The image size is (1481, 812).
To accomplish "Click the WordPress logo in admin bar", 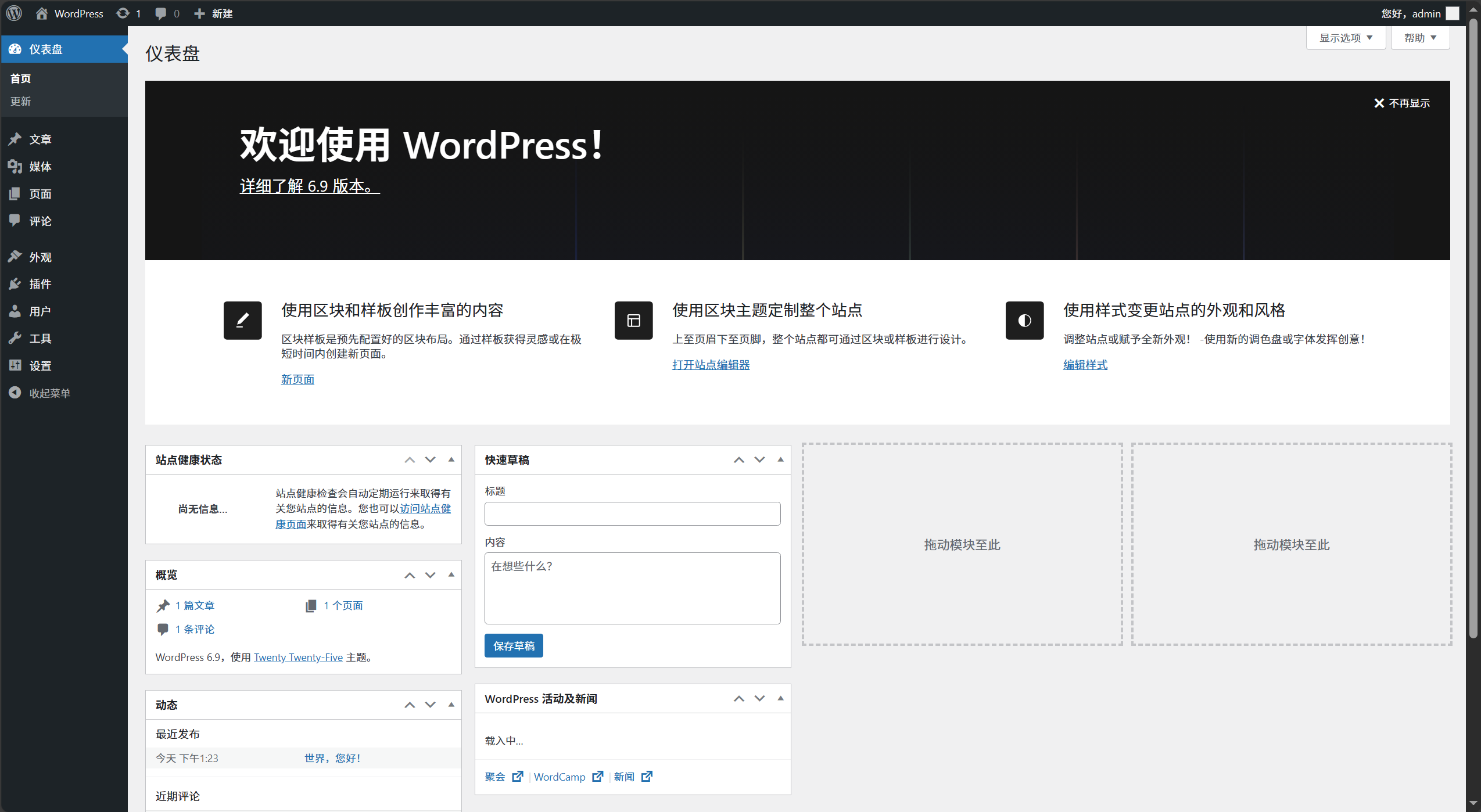I will coord(14,13).
